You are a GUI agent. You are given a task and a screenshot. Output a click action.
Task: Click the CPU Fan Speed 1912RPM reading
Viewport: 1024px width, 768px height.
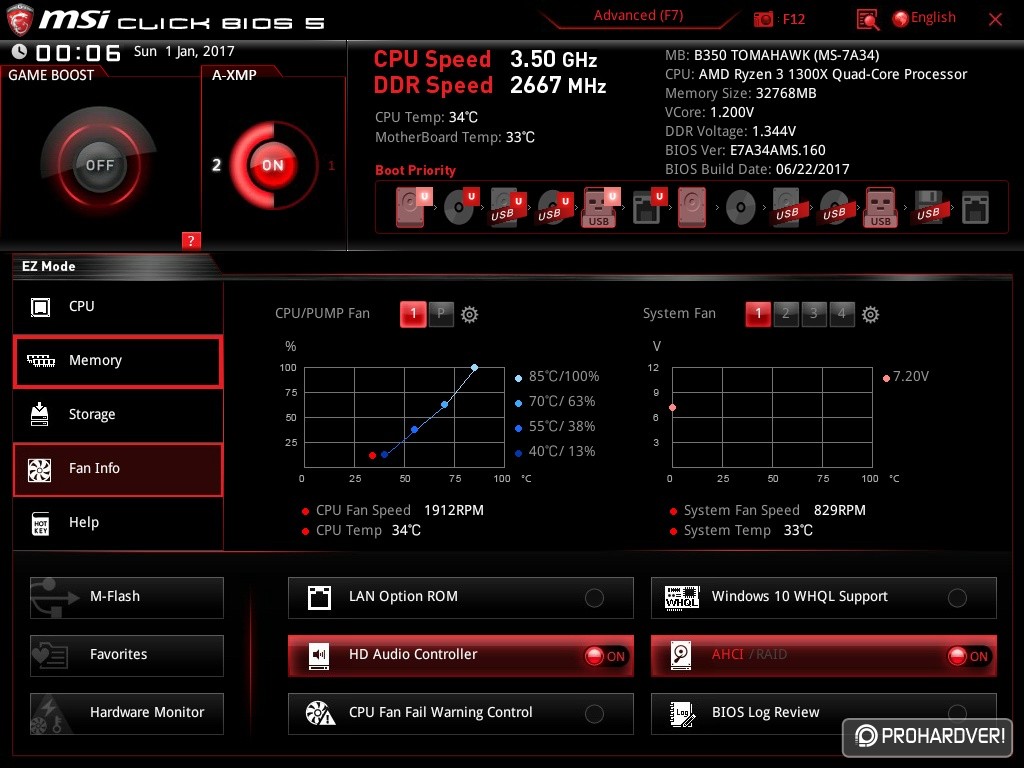(399, 511)
